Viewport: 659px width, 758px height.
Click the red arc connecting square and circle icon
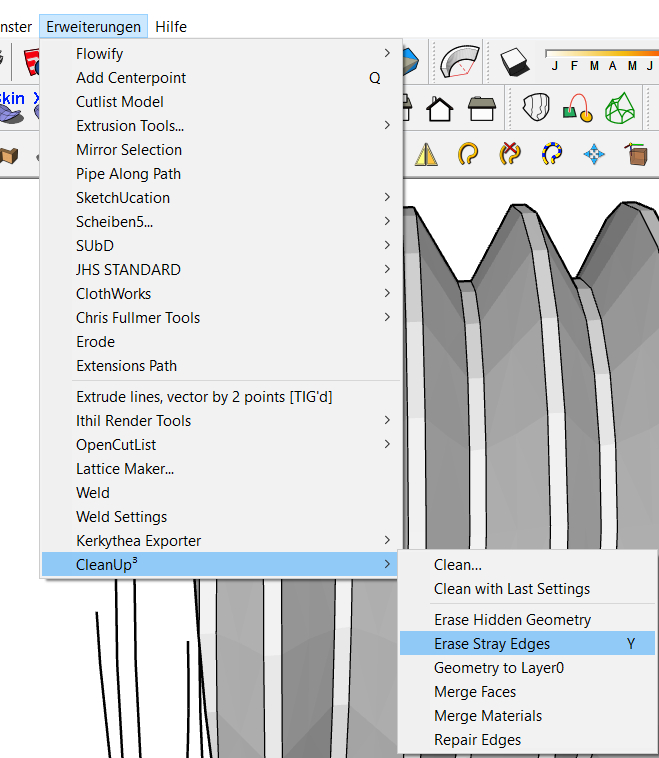coord(580,107)
